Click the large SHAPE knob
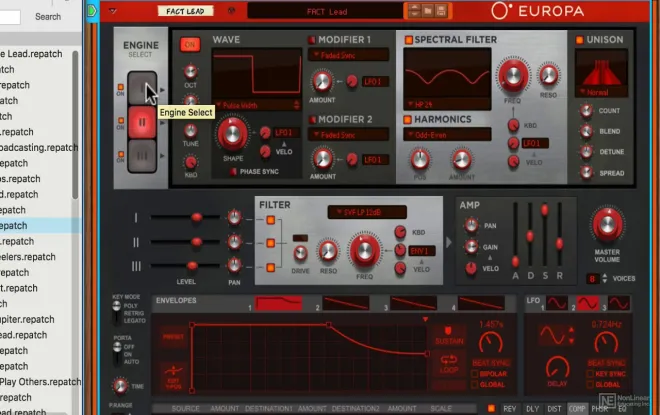This screenshot has width=660, height=415. point(232,134)
